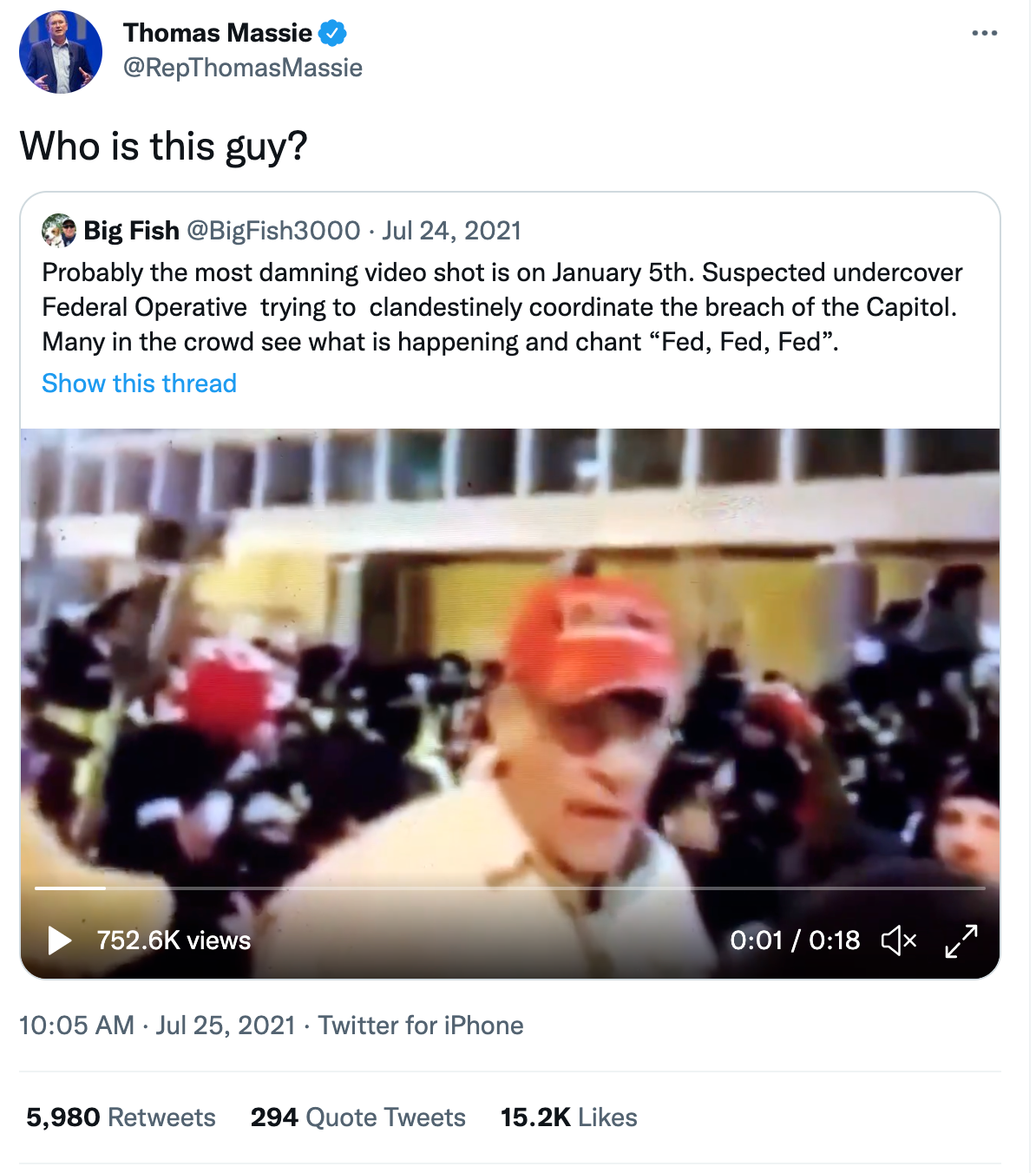Click the video progress bar

tap(510, 888)
